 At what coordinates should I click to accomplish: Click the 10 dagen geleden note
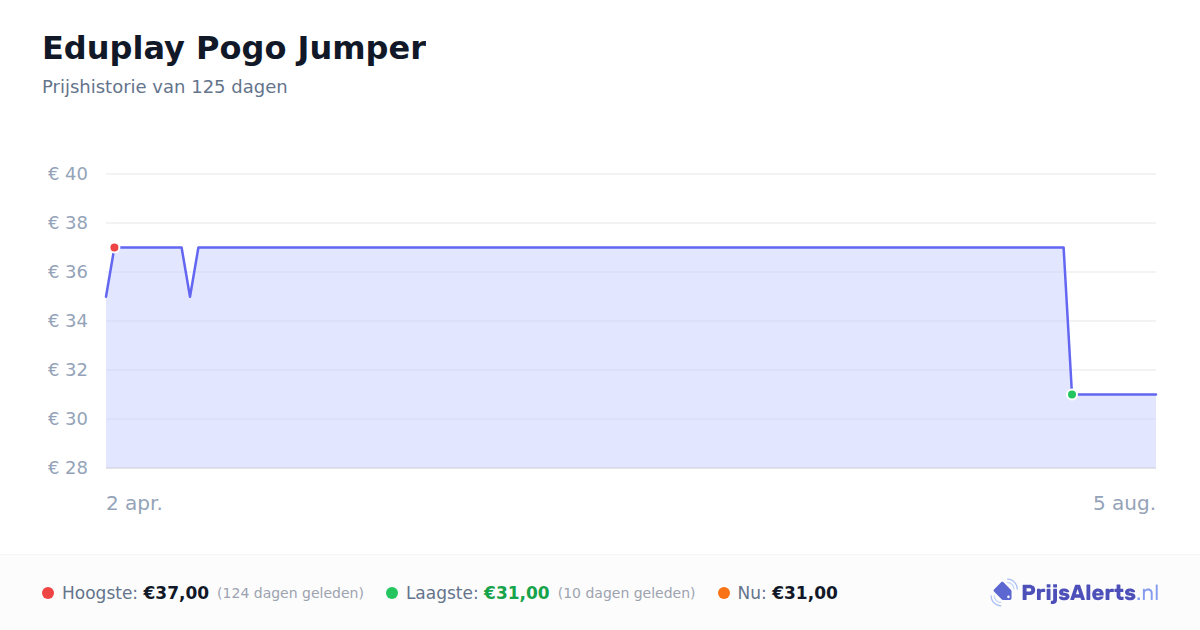[x=626, y=593]
